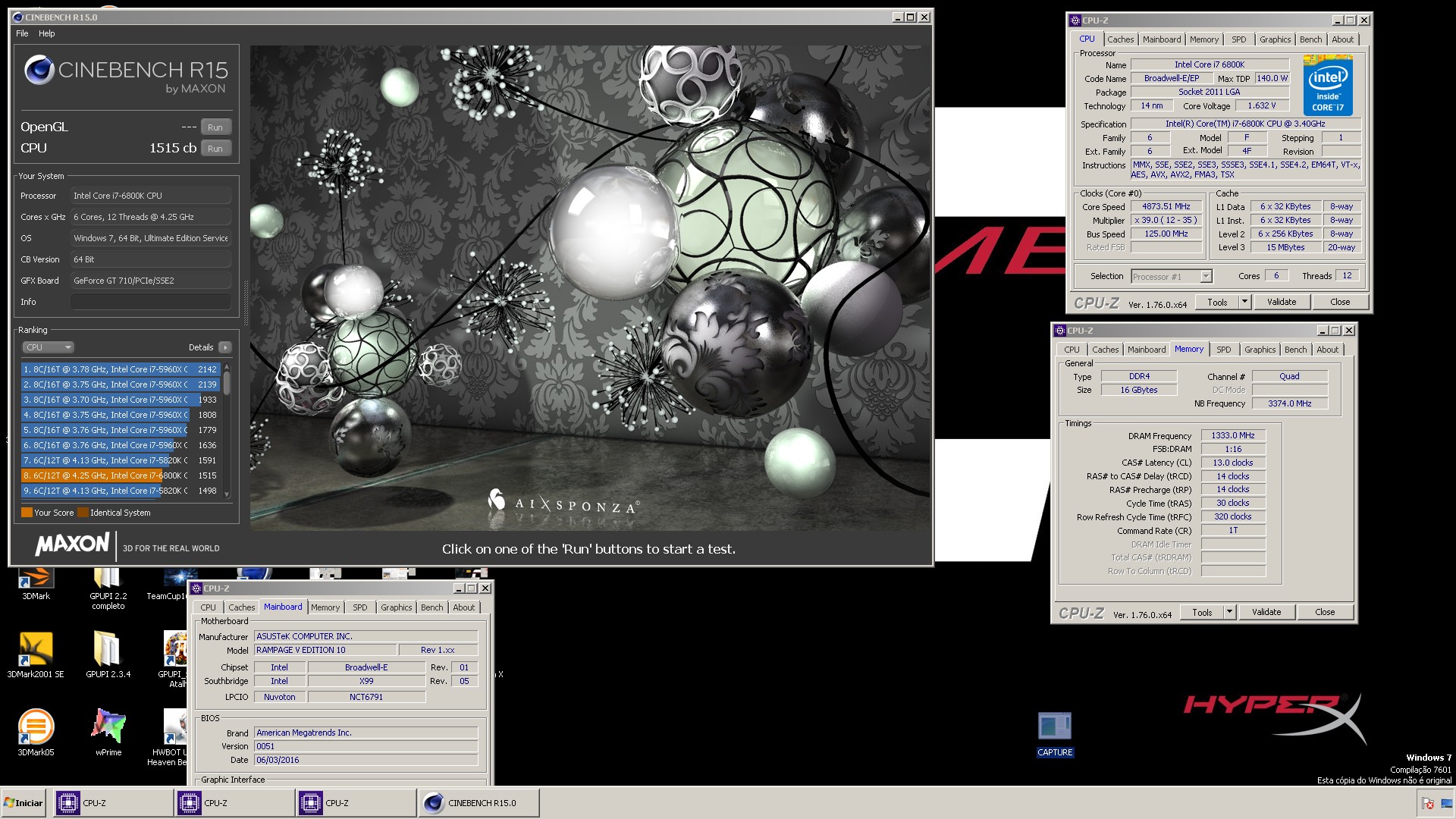Expand ranking Details arrow
This screenshot has height=819, width=1456.
coord(224,347)
